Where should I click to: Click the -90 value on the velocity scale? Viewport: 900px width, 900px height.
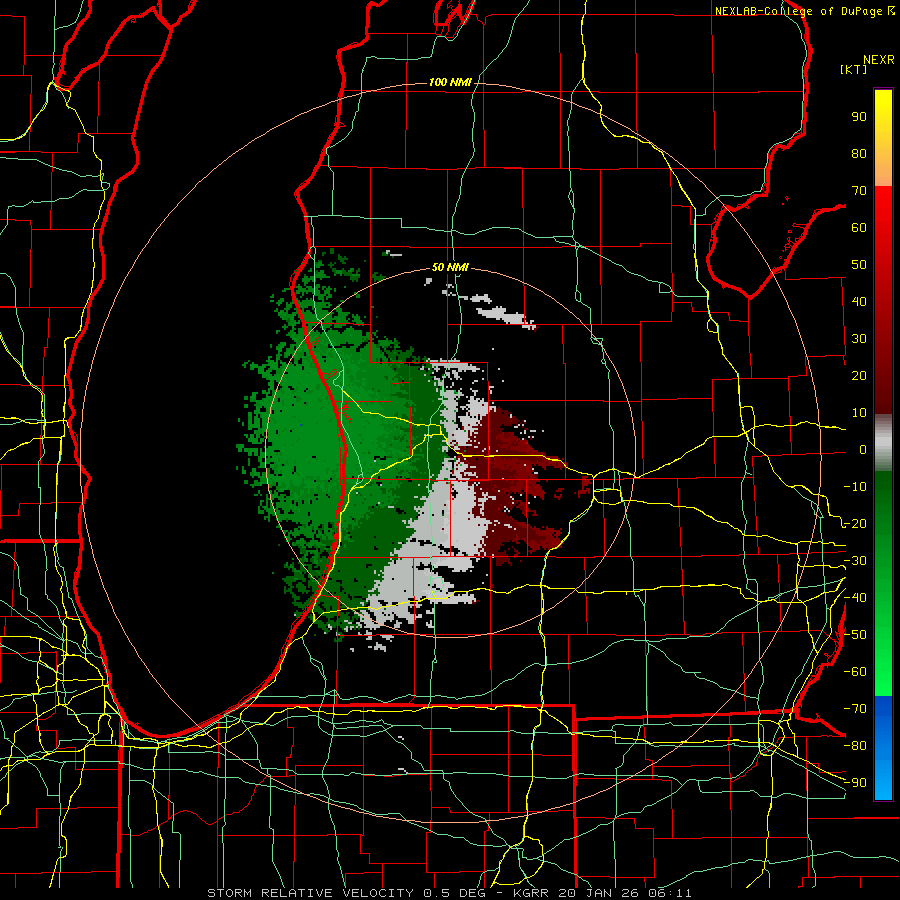click(x=855, y=783)
